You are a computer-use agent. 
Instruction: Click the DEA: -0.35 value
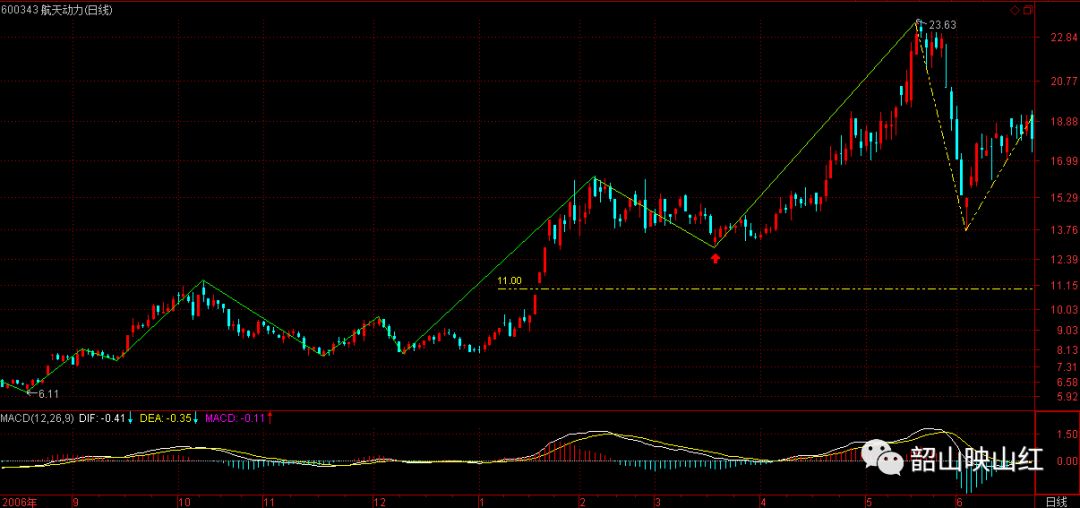pyautogui.click(x=165, y=417)
